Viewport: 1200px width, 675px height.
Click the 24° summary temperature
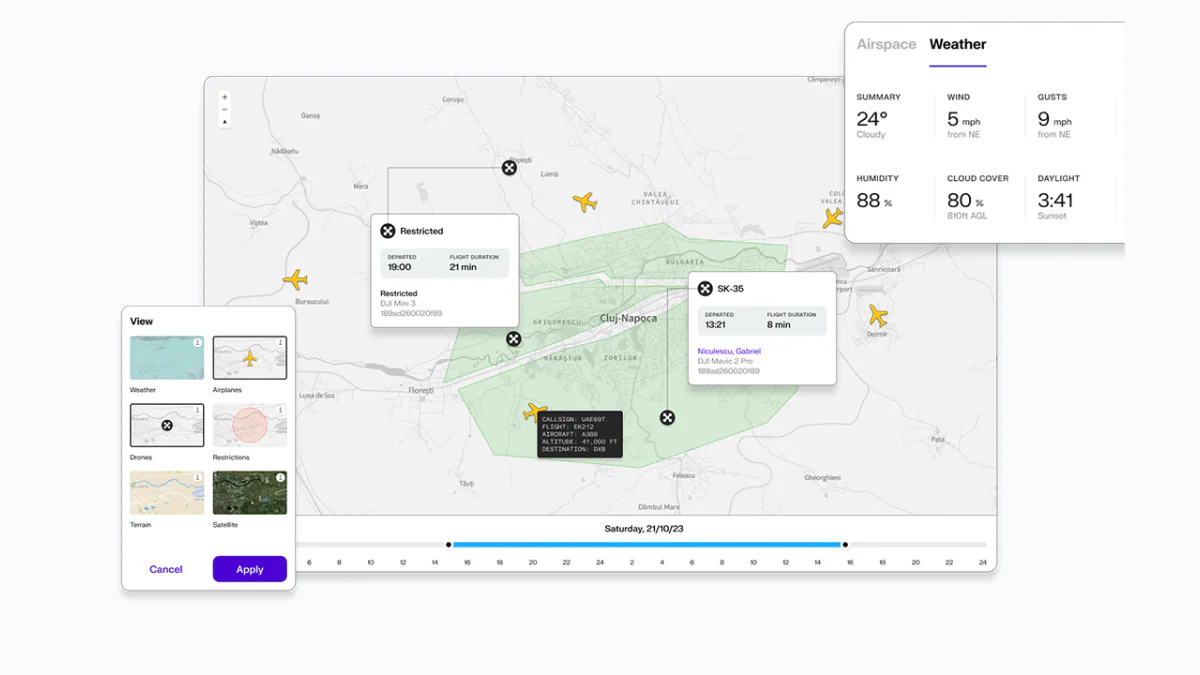click(x=872, y=118)
